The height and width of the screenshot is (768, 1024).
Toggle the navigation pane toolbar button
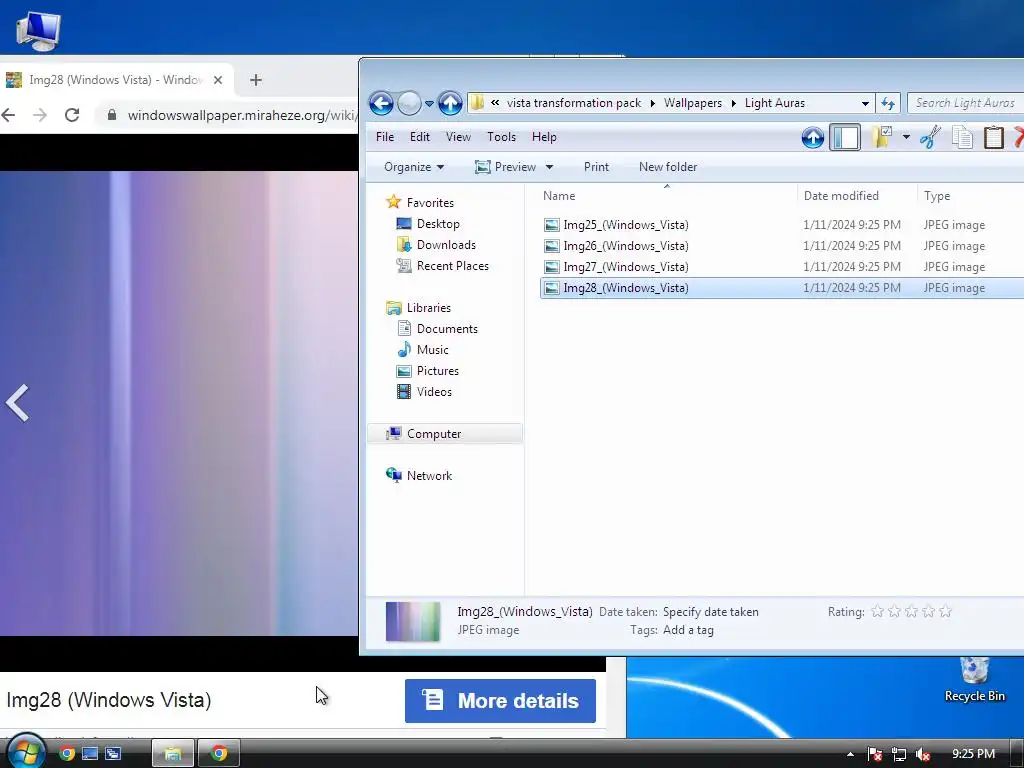844,137
